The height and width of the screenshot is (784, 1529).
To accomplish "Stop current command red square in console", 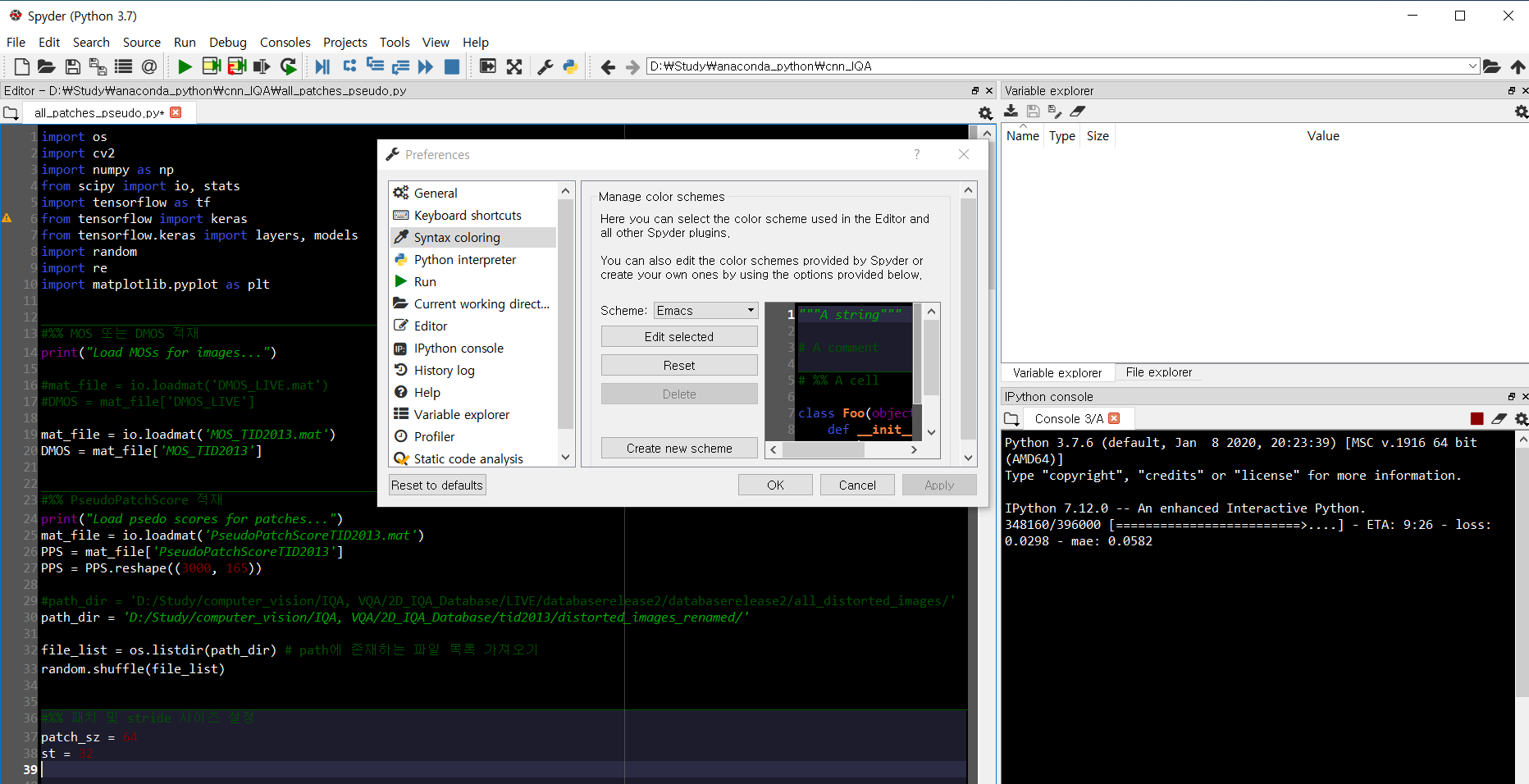I will [x=1477, y=419].
